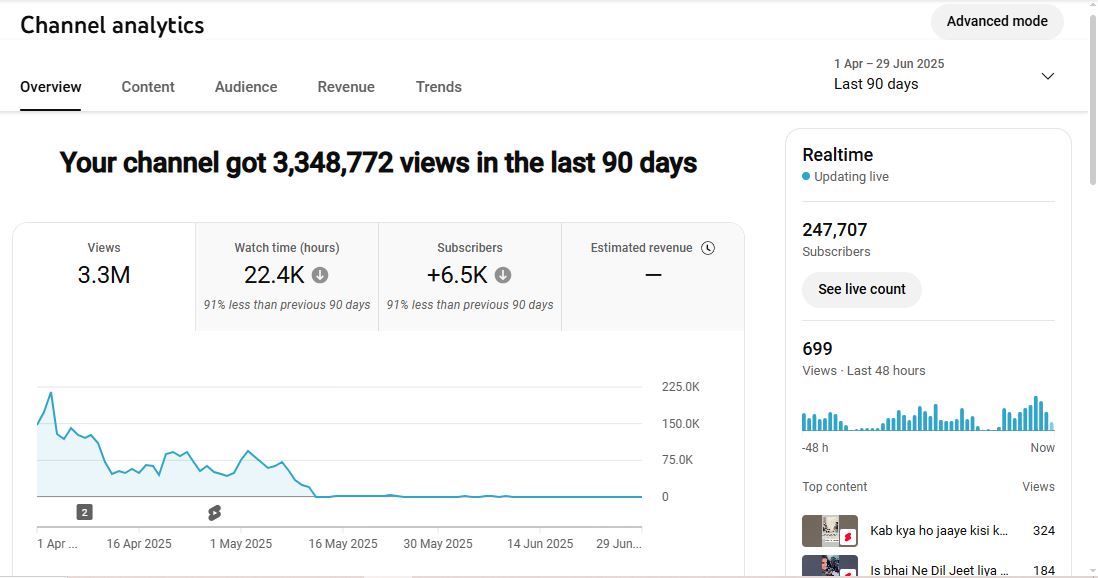Select the Estimated revenue metric card
The image size is (1098, 578).
pyautogui.click(x=653, y=276)
